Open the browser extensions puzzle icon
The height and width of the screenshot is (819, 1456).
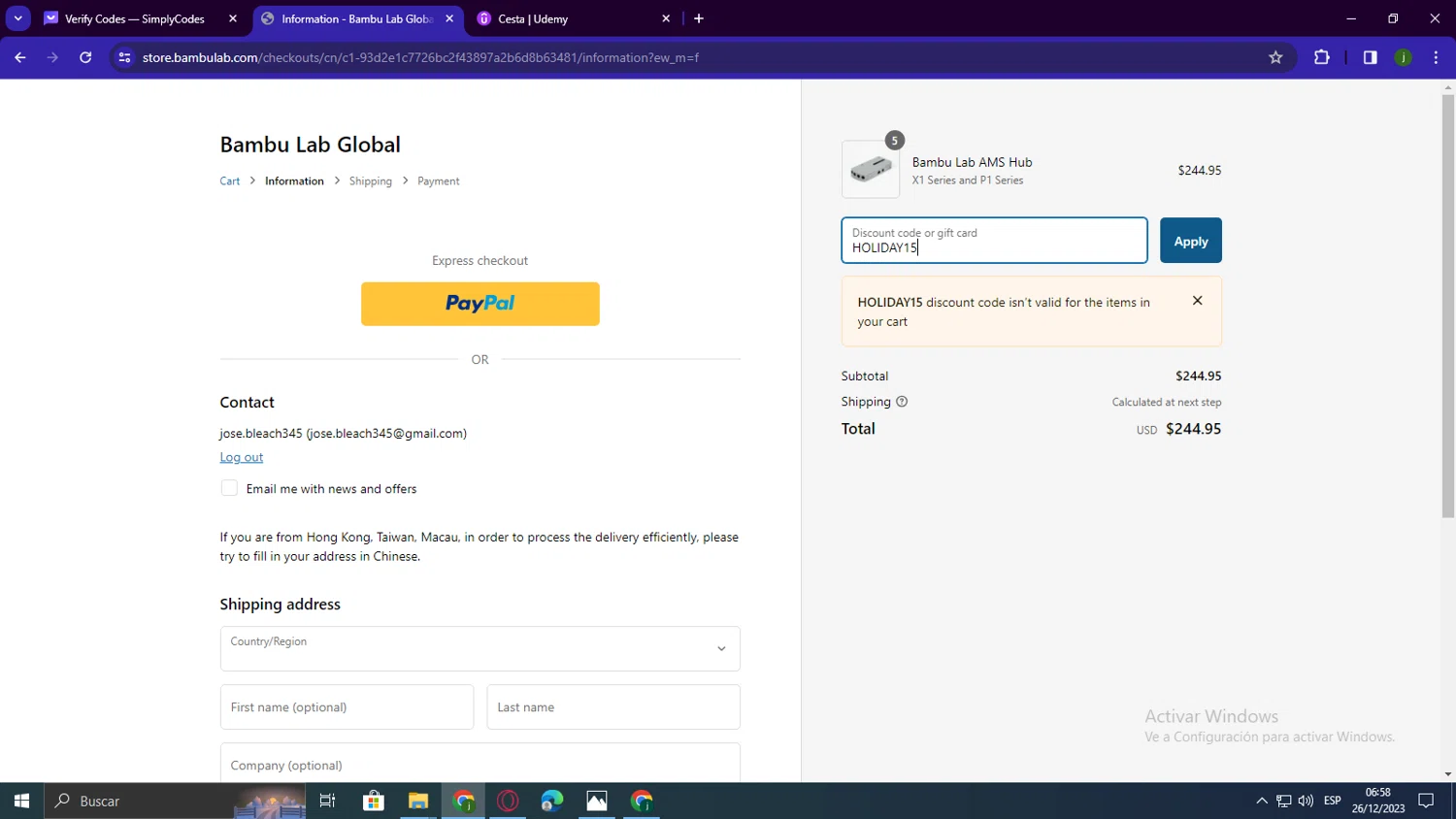point(1321,57)
